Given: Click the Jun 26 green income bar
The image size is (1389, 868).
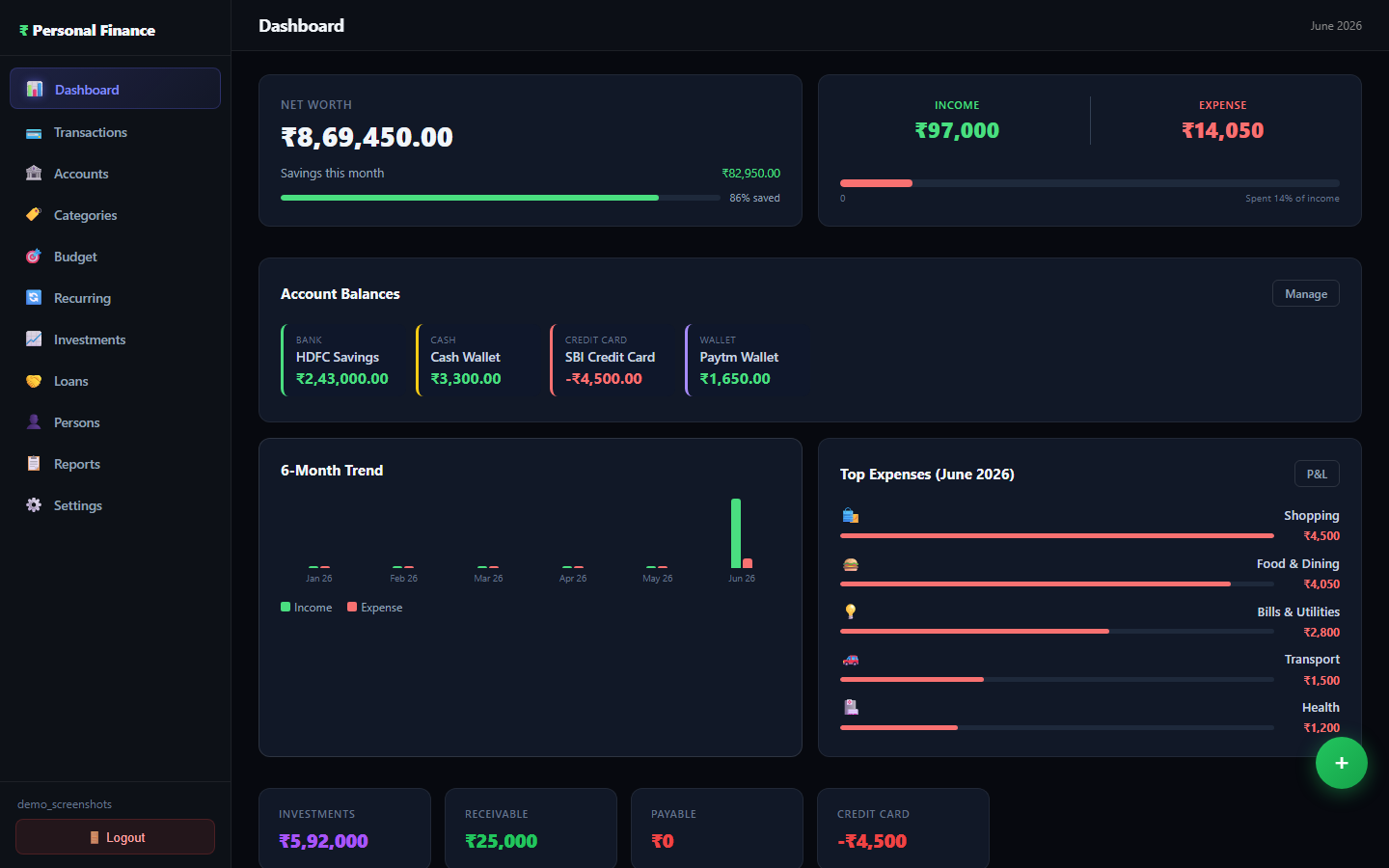Looking at the screenshot, I should tap(736, 533).
